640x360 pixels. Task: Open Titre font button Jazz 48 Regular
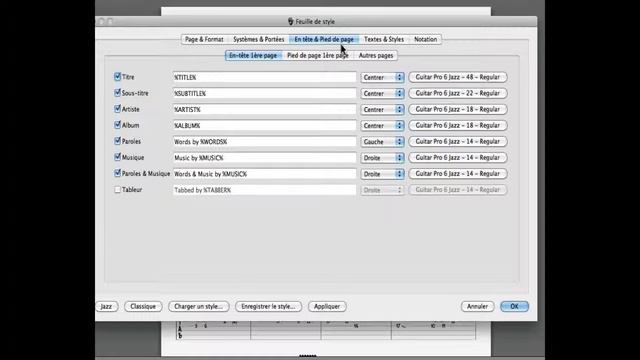click(x=458, y=77)
